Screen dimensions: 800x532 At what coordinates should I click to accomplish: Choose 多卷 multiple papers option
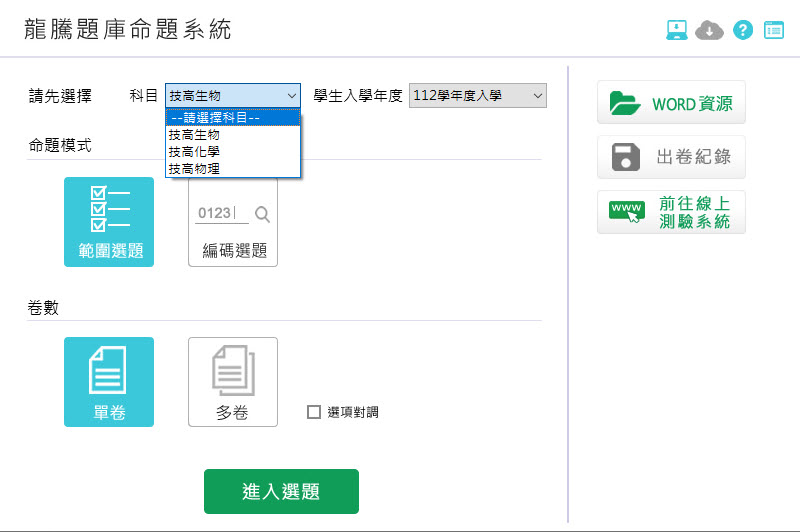point(233,382)
